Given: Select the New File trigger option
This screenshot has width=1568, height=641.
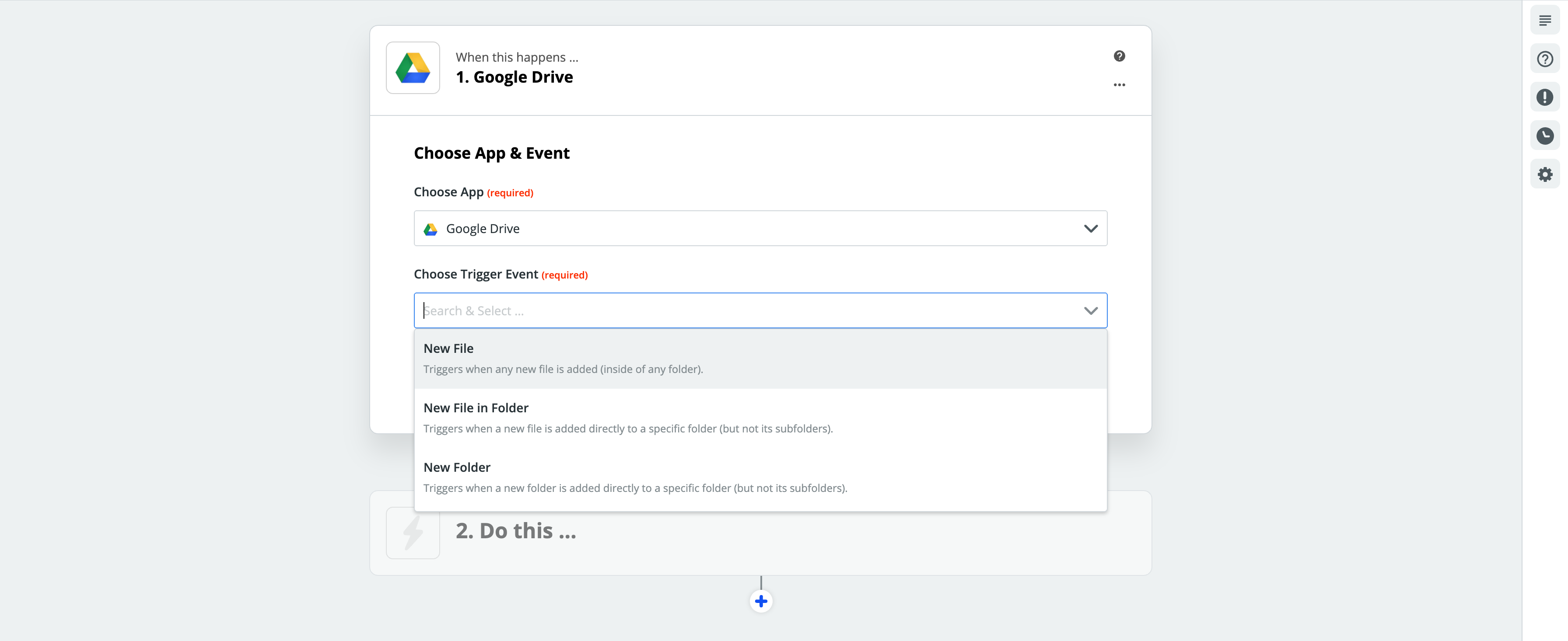Looking at the screenshot, I should [x=760, y=358].
